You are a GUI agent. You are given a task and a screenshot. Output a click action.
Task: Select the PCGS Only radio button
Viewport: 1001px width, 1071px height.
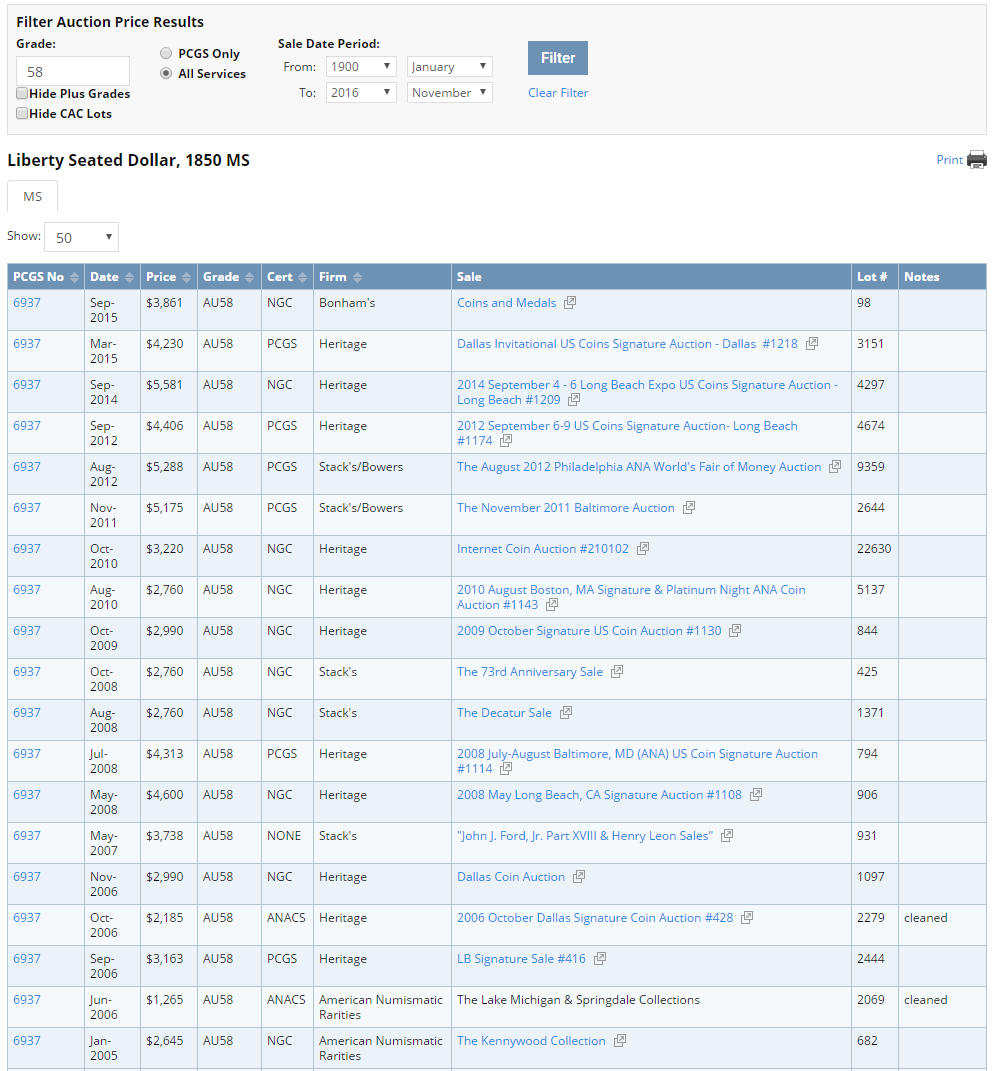point(166,53)
